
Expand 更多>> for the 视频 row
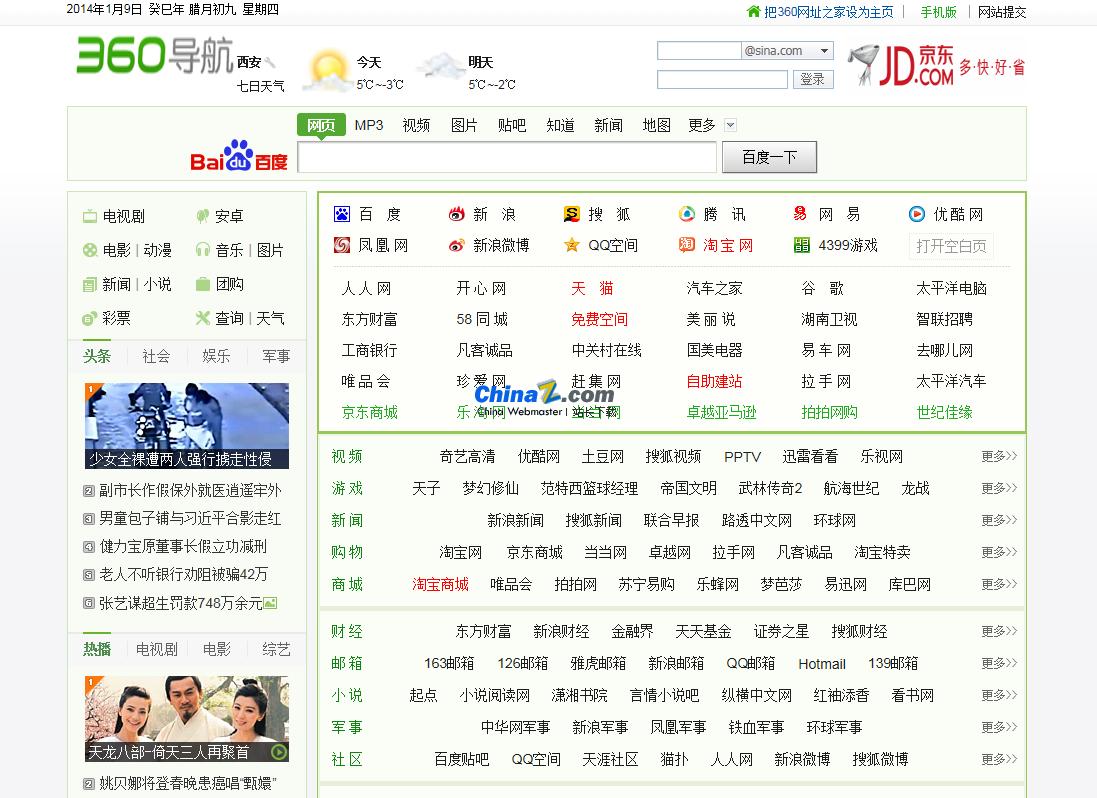(999, 457)
